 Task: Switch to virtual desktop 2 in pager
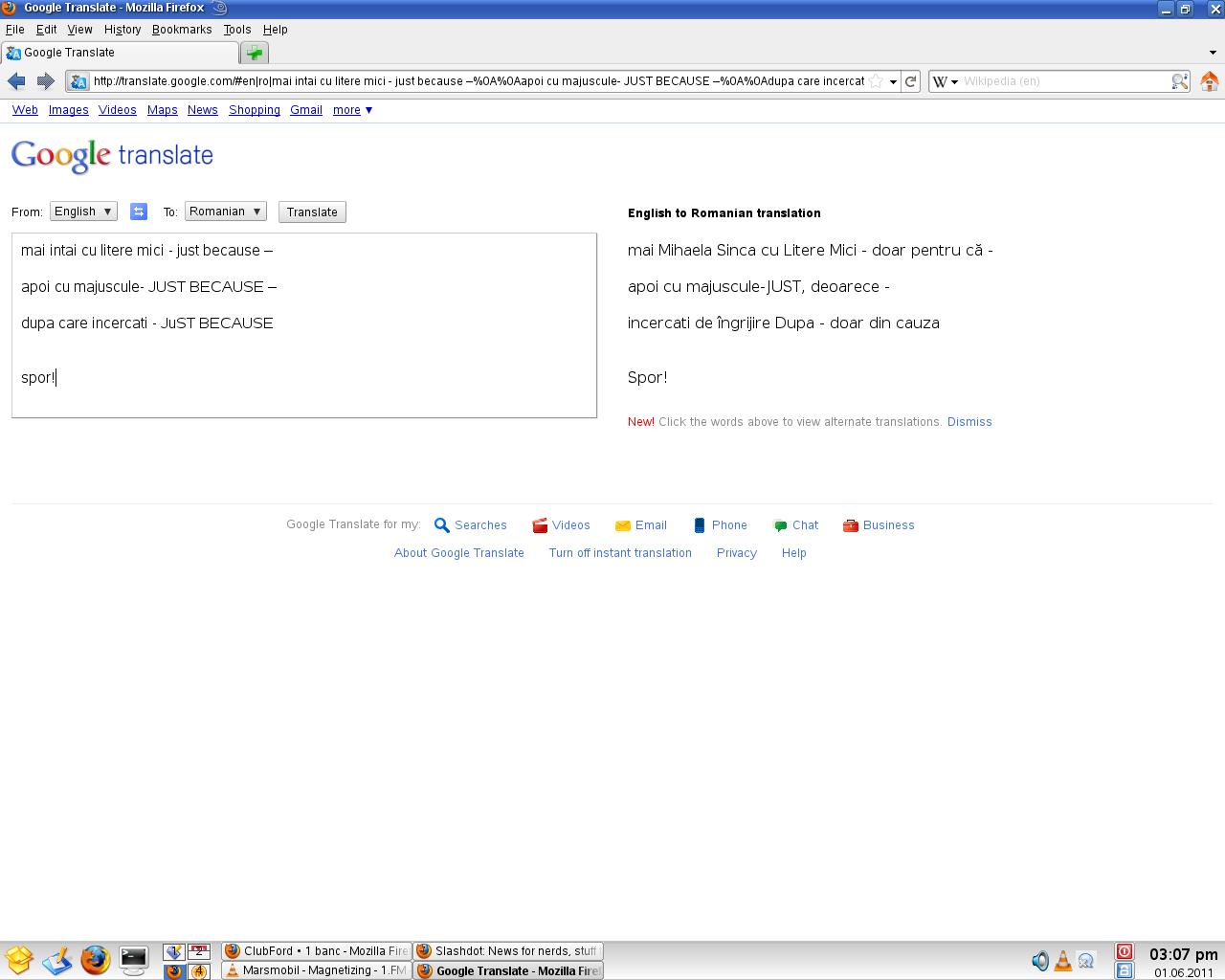point(198,951)
